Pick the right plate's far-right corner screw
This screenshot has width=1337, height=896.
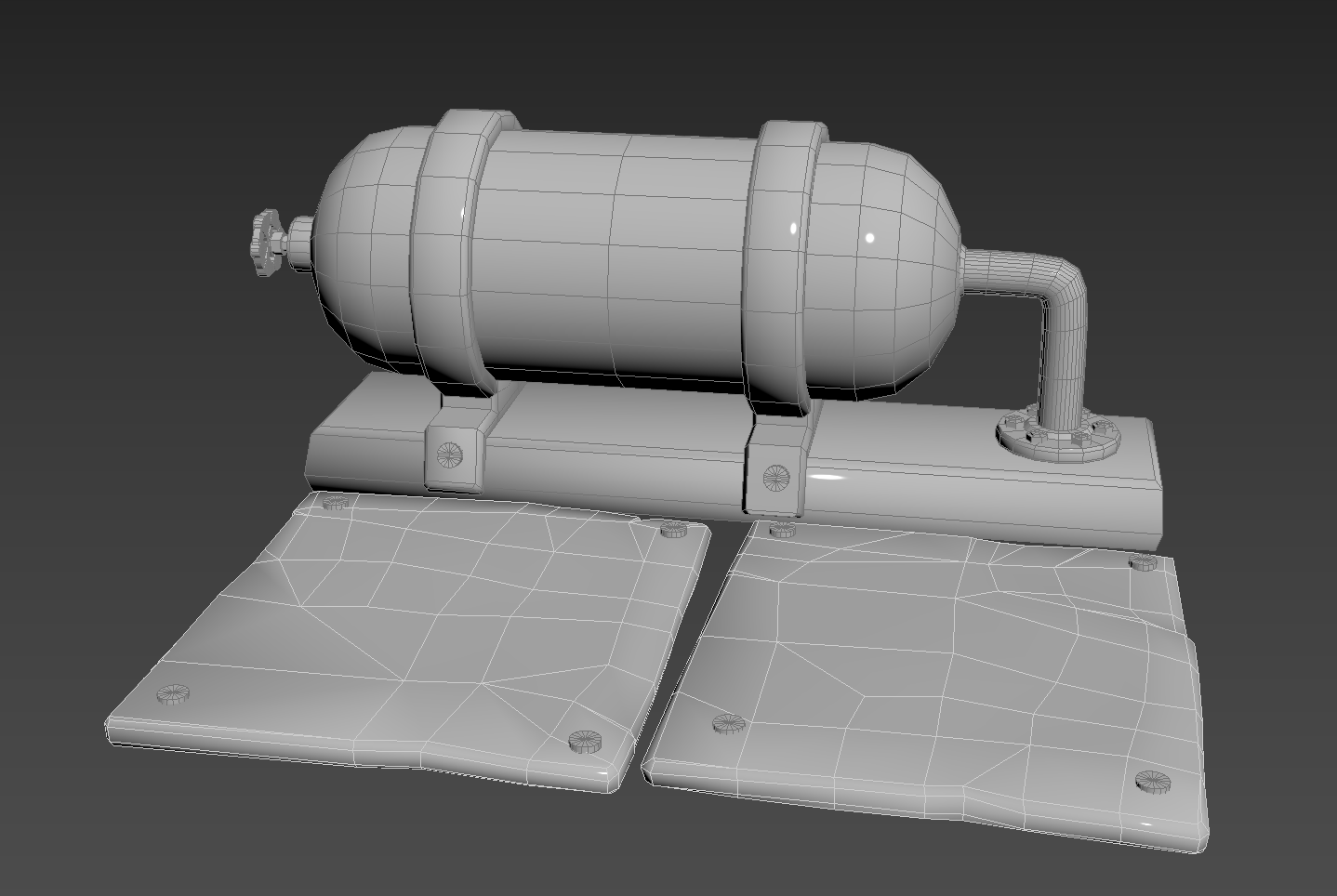(1143, 563)
